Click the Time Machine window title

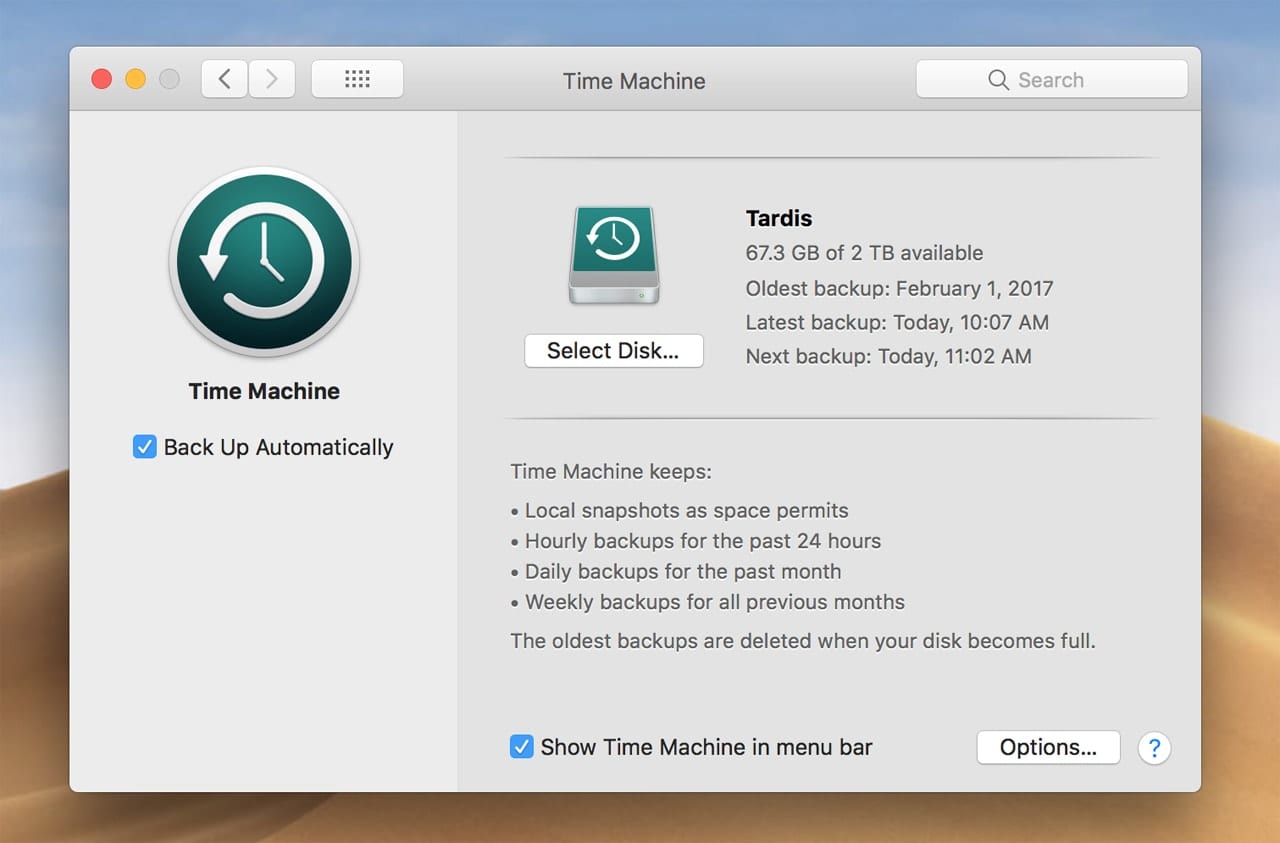(634, 81)
